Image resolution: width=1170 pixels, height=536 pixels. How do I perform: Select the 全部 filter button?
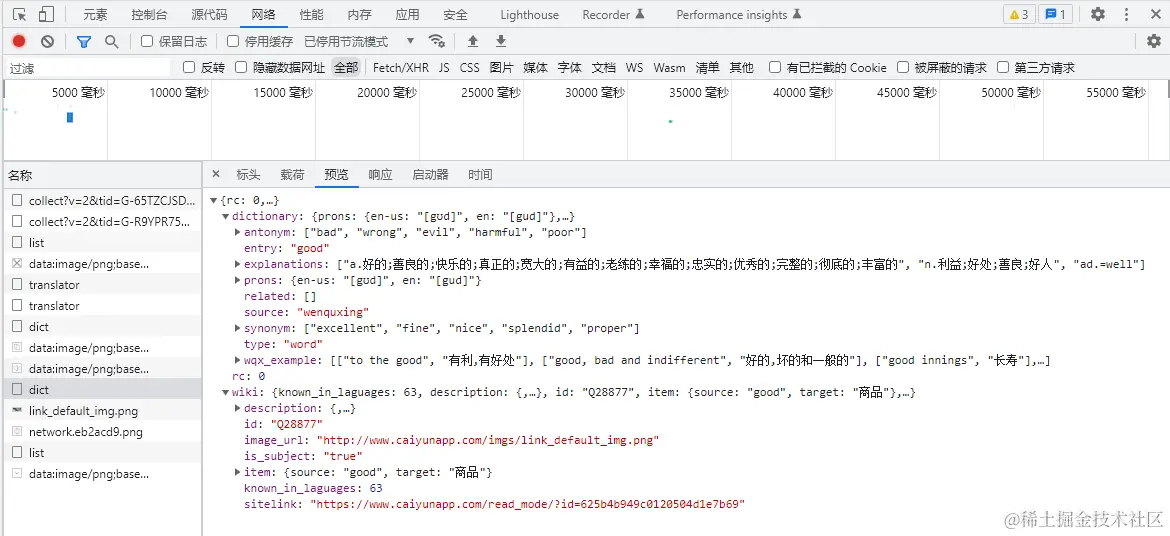[x=346, y=67]
